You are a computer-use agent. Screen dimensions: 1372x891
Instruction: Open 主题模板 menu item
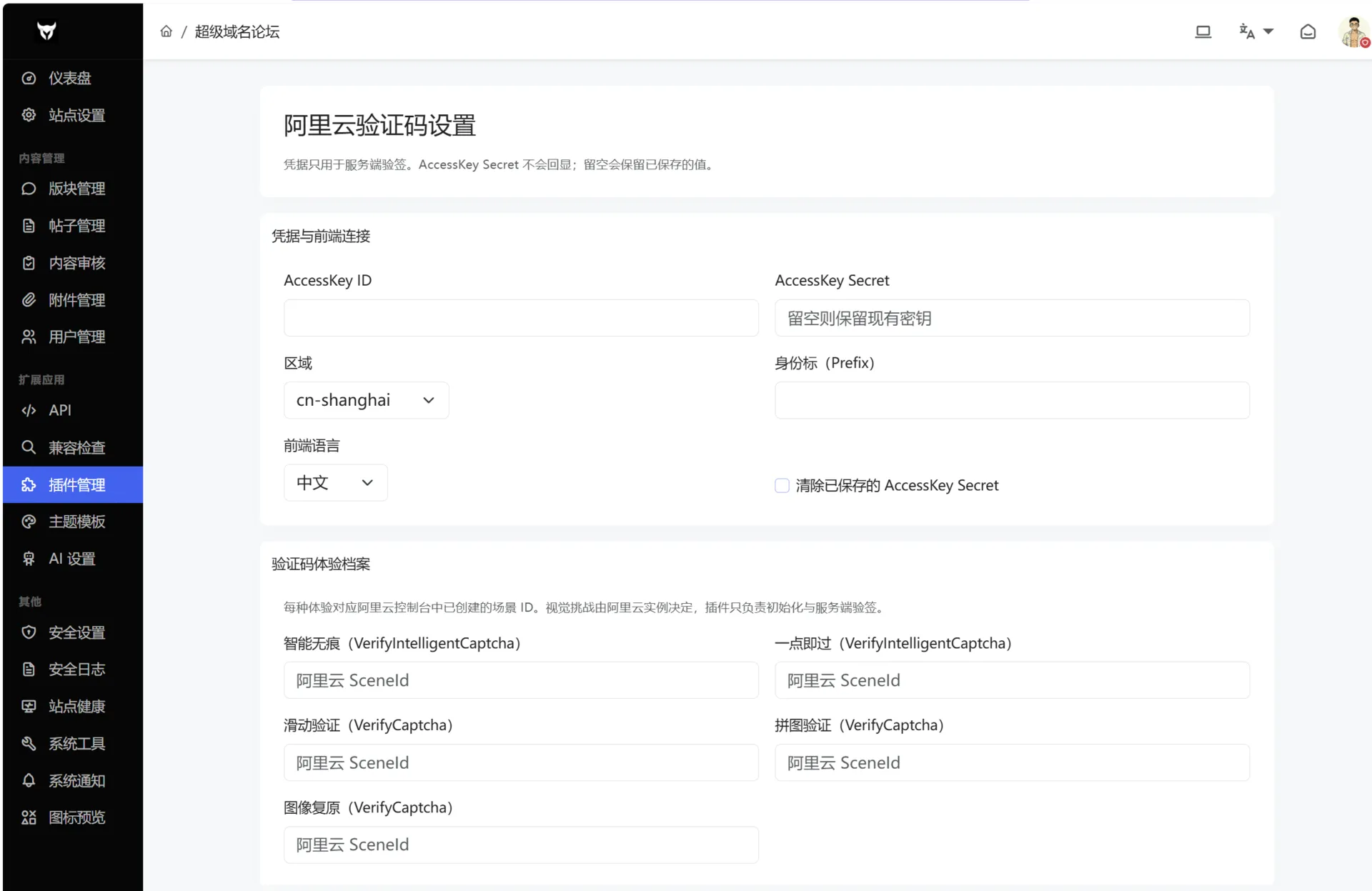tap(73, 522)
